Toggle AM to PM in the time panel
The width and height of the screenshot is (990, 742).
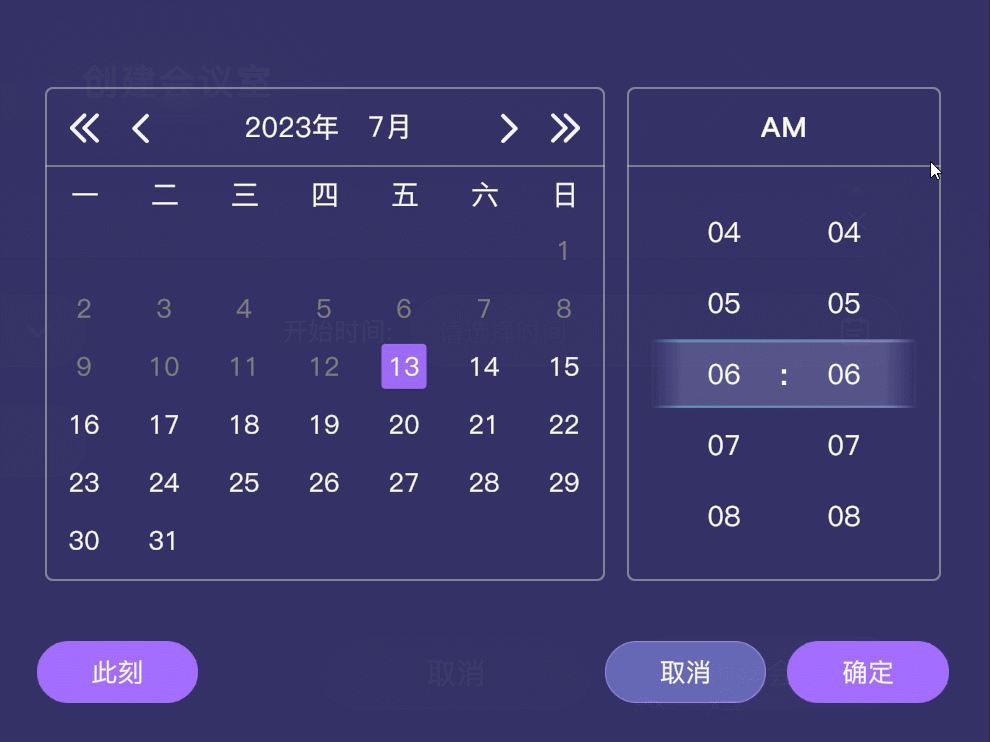[x=783, y=127]
